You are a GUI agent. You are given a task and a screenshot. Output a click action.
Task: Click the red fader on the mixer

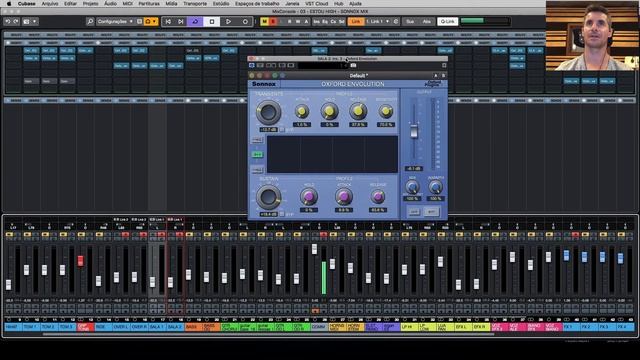(80, 261)
